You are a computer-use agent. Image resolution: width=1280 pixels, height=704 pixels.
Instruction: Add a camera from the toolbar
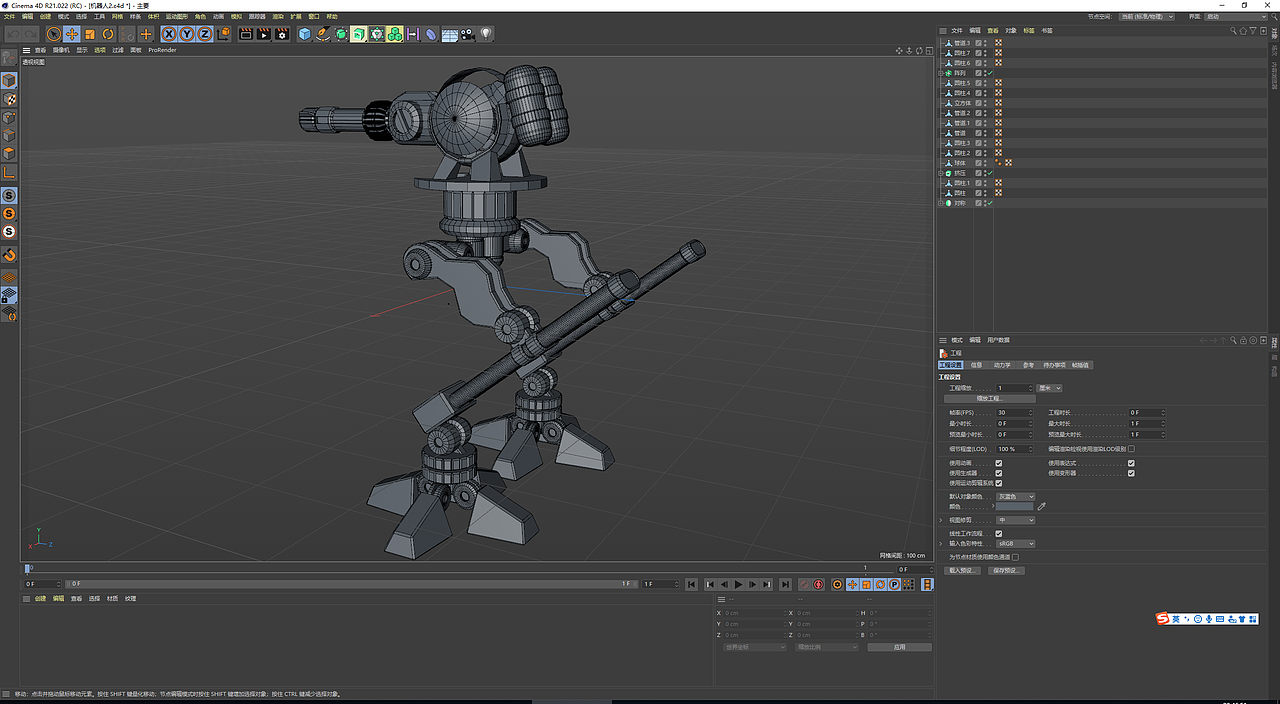[466, 34]
